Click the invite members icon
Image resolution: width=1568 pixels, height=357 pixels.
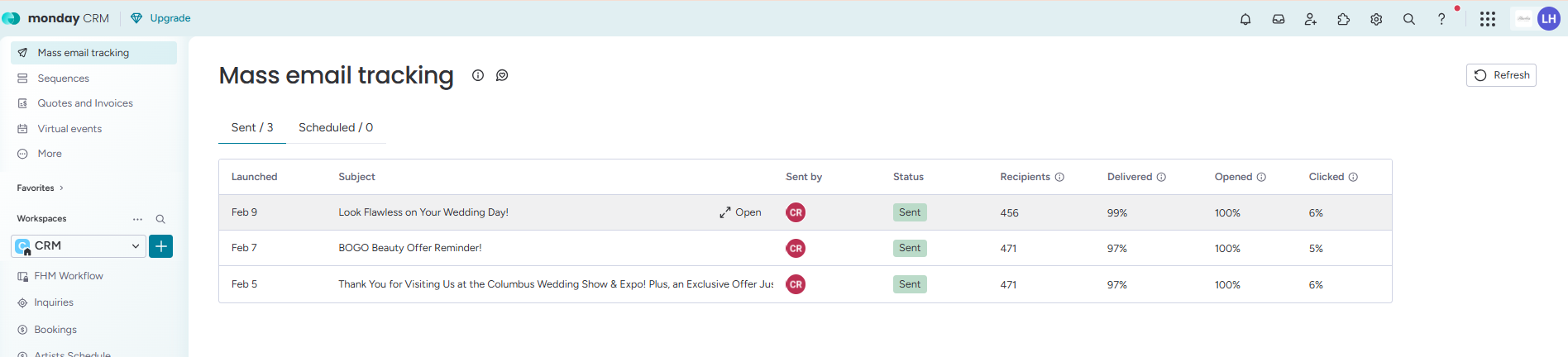[x=1310, y=19]
